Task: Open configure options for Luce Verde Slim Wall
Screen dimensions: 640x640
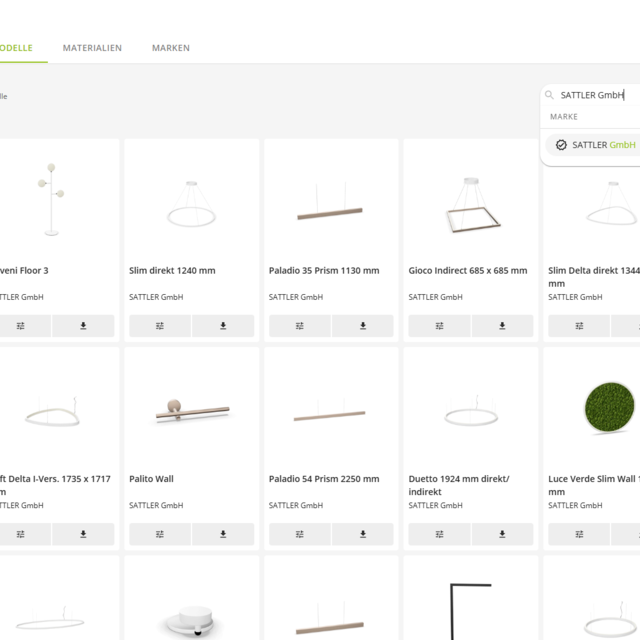Action: click(x=579, y=534)
